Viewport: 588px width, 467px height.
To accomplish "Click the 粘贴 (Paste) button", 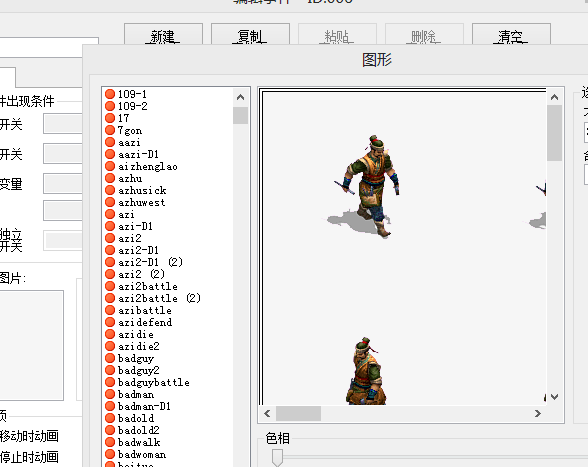I will tap(337, 35).
